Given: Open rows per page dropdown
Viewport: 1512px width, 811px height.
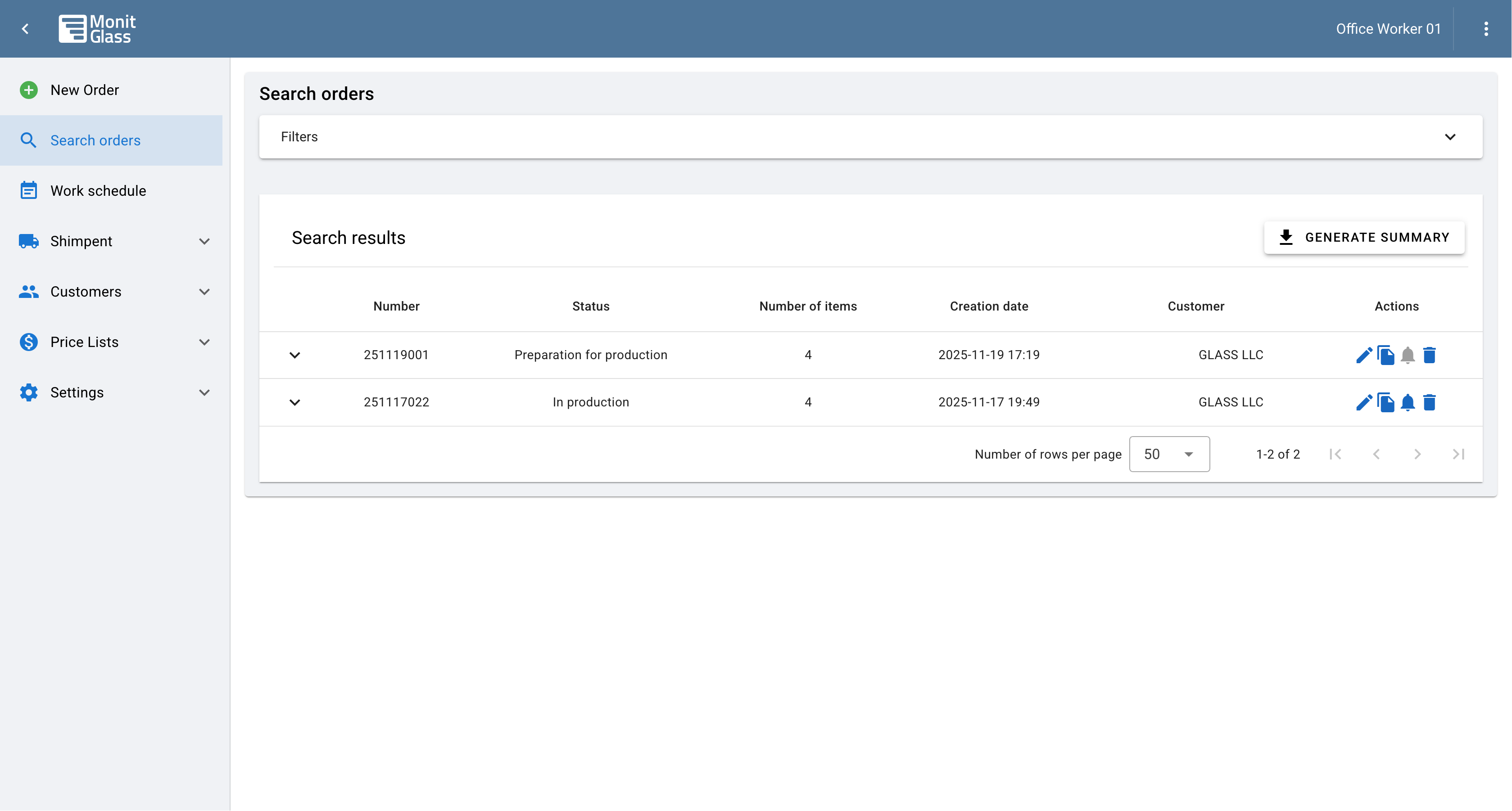Looking at the screenshot, I should pyautogui.click(x=1168, y=454).
